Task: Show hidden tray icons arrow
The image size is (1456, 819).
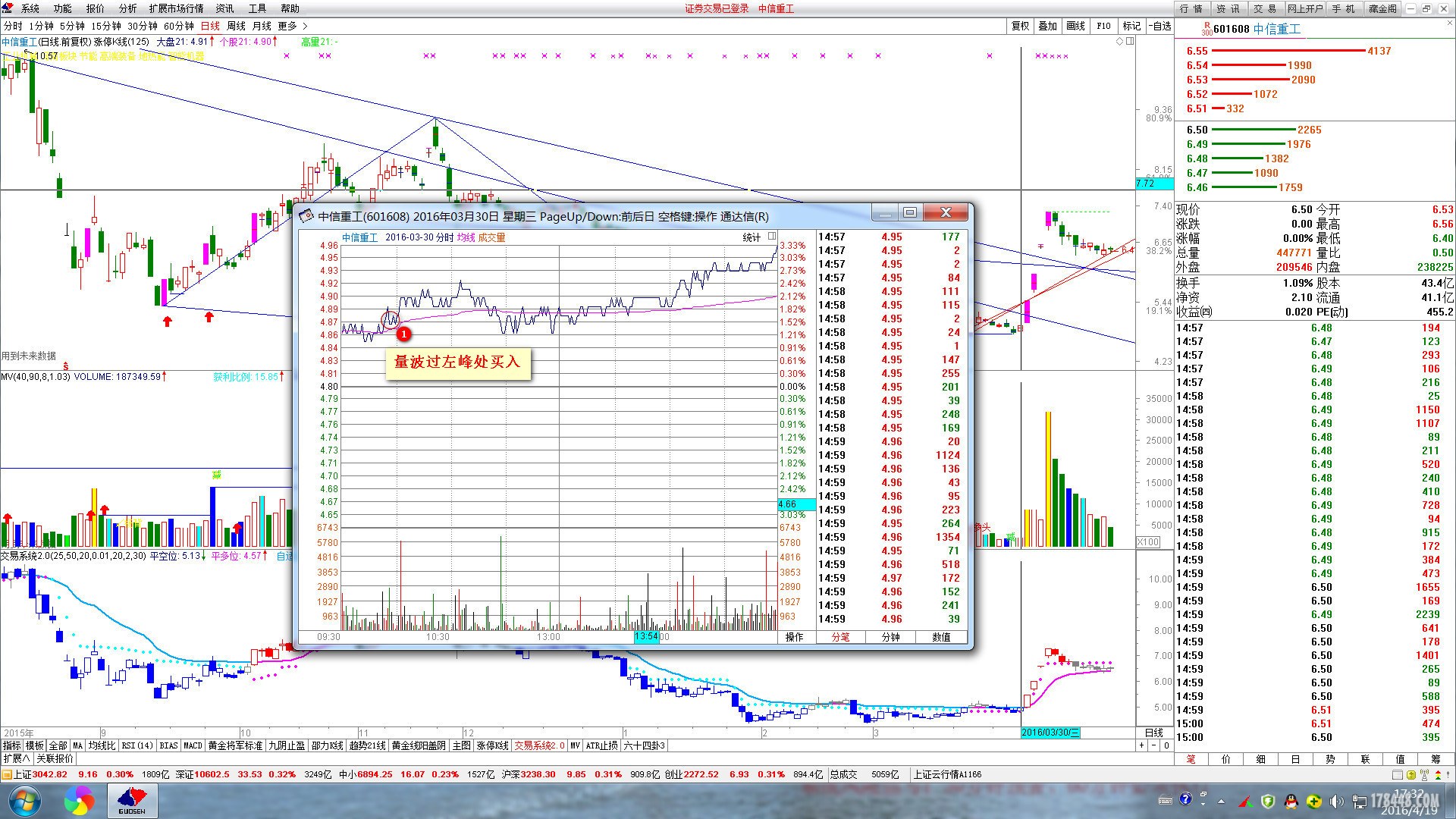Action: [x=1221, y=801]
